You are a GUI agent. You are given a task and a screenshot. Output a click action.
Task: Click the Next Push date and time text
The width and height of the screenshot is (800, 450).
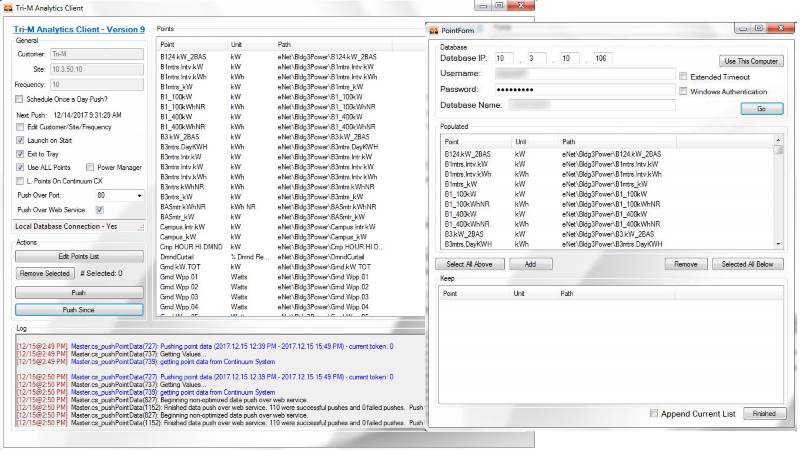tap(87, 115)
